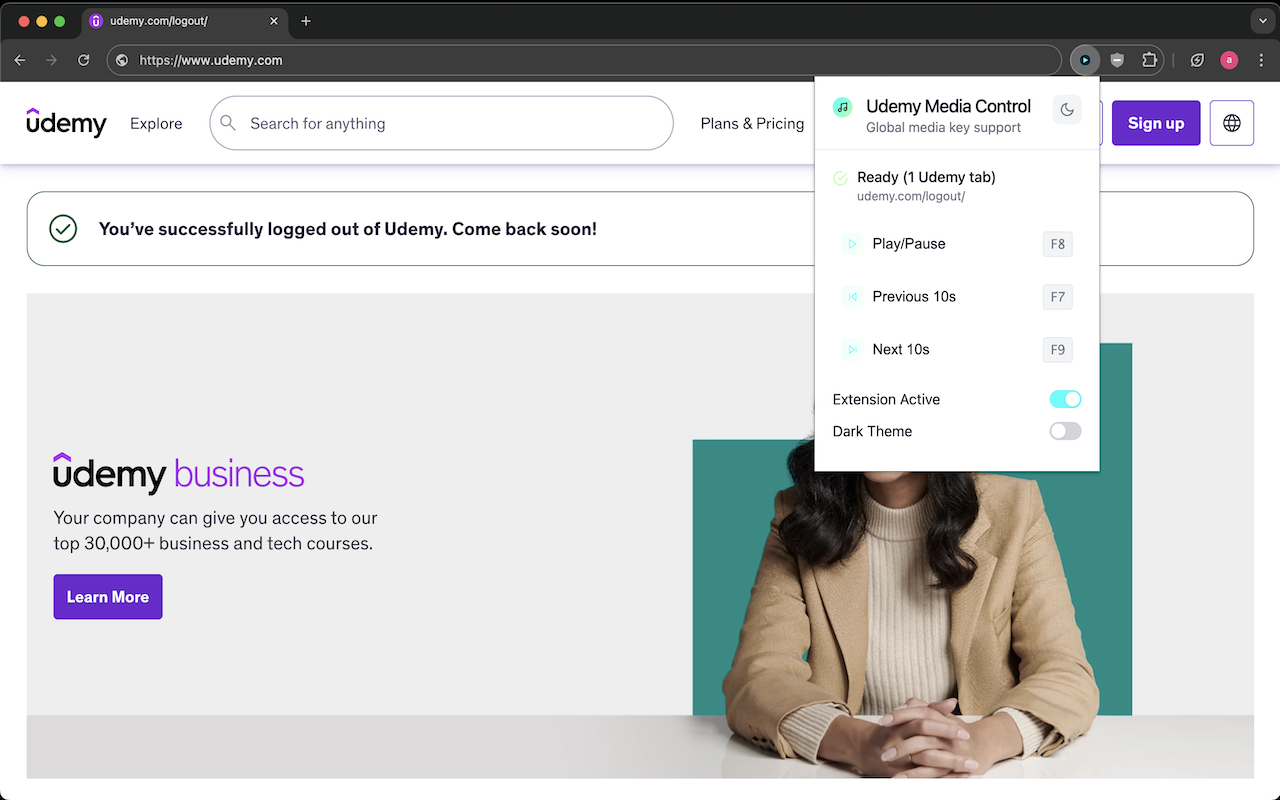
Task: Click the Udemy logo in the header
Action: tap(66, 123)
